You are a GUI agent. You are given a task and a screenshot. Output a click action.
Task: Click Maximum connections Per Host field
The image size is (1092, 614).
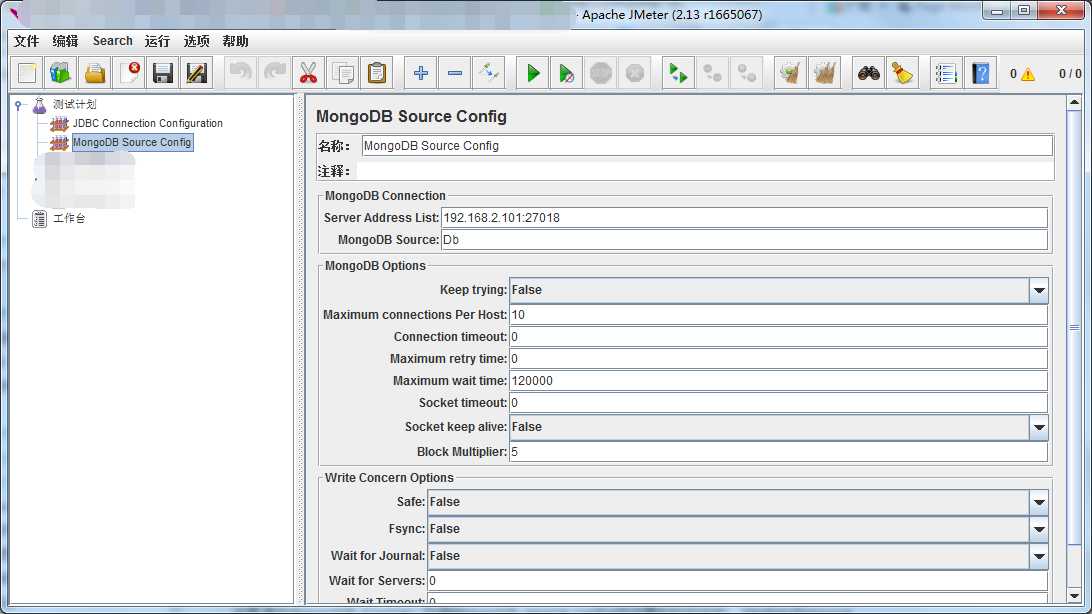[778, 315]
